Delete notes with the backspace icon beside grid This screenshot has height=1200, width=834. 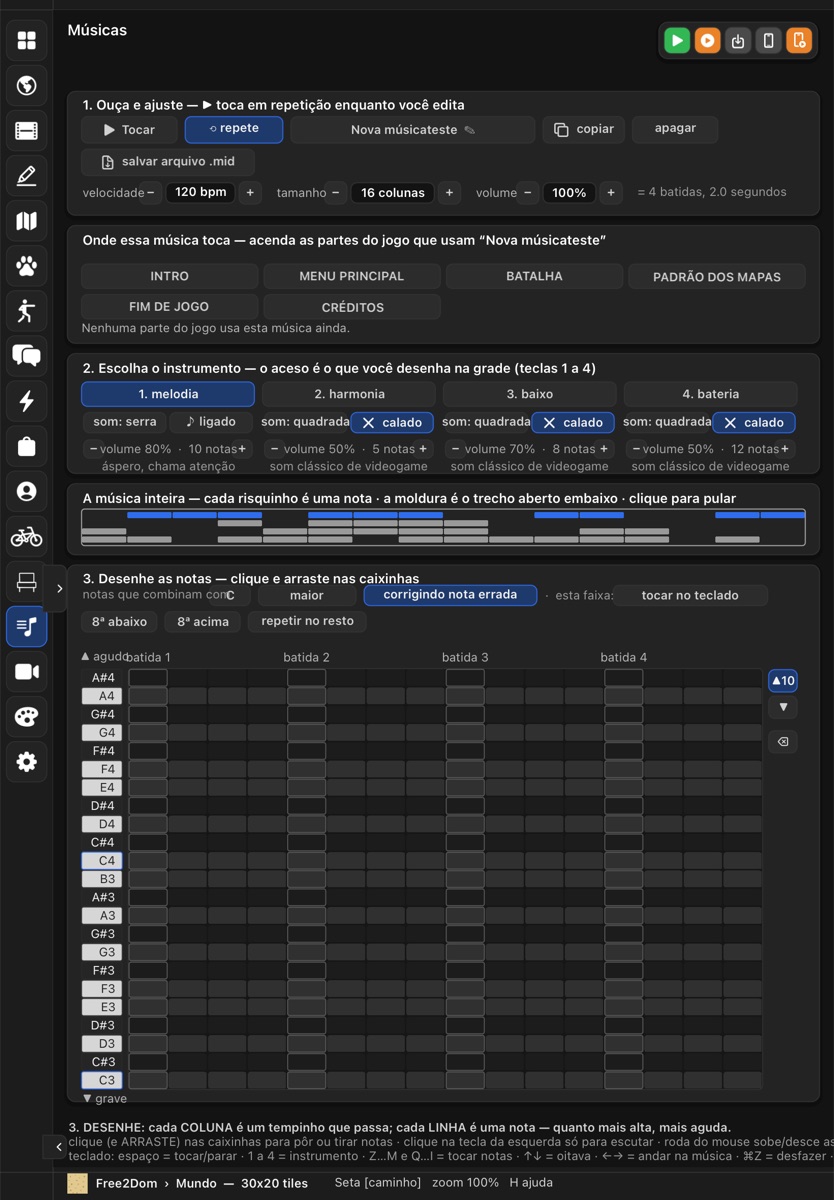[x=783, y=742]
